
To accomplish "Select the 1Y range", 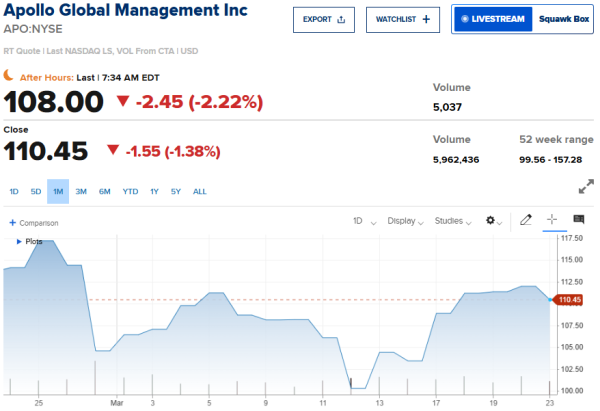I will click(154, 191).
